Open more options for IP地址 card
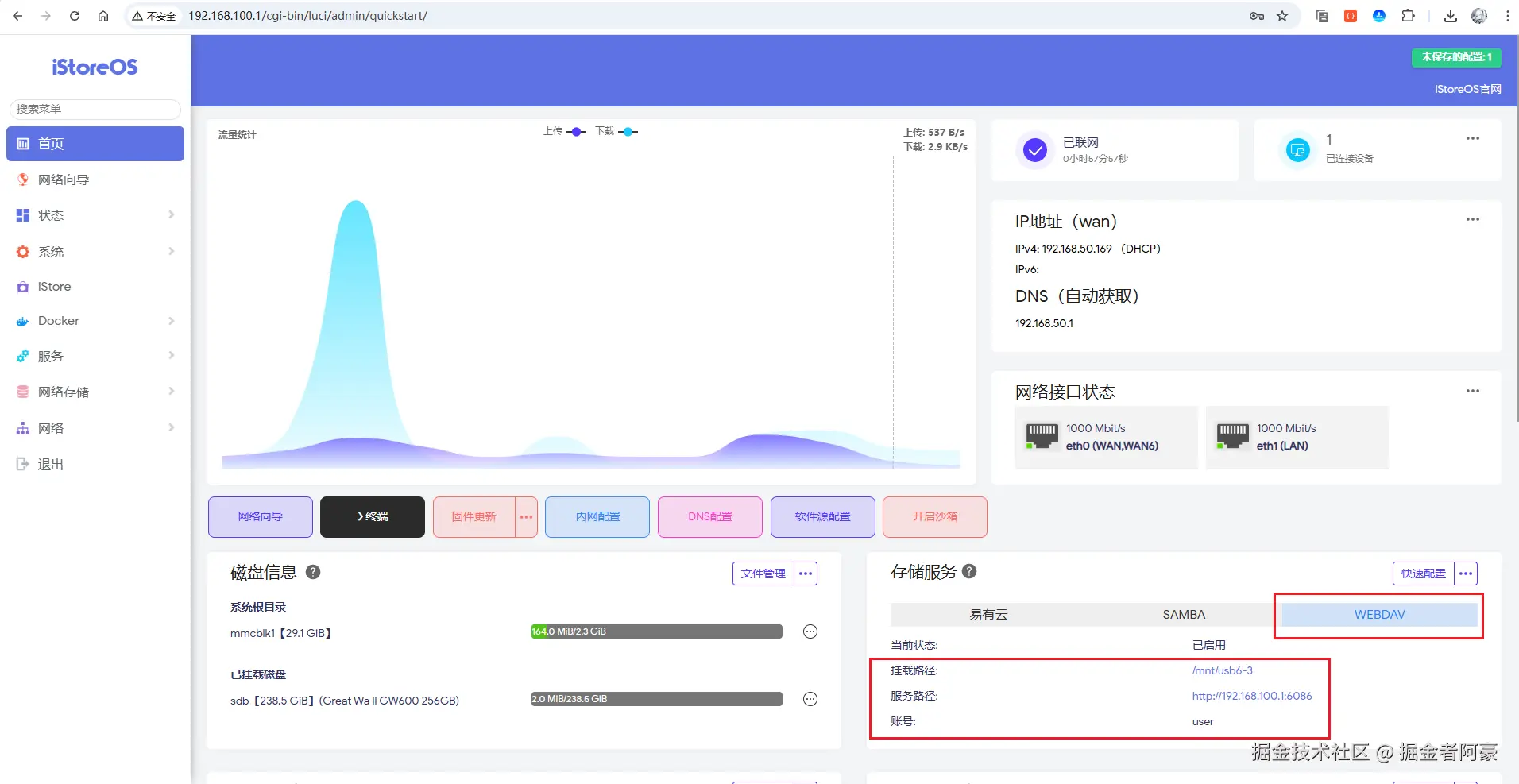The width and height of the screenshot is (1519, 784). click(1473, 219)
